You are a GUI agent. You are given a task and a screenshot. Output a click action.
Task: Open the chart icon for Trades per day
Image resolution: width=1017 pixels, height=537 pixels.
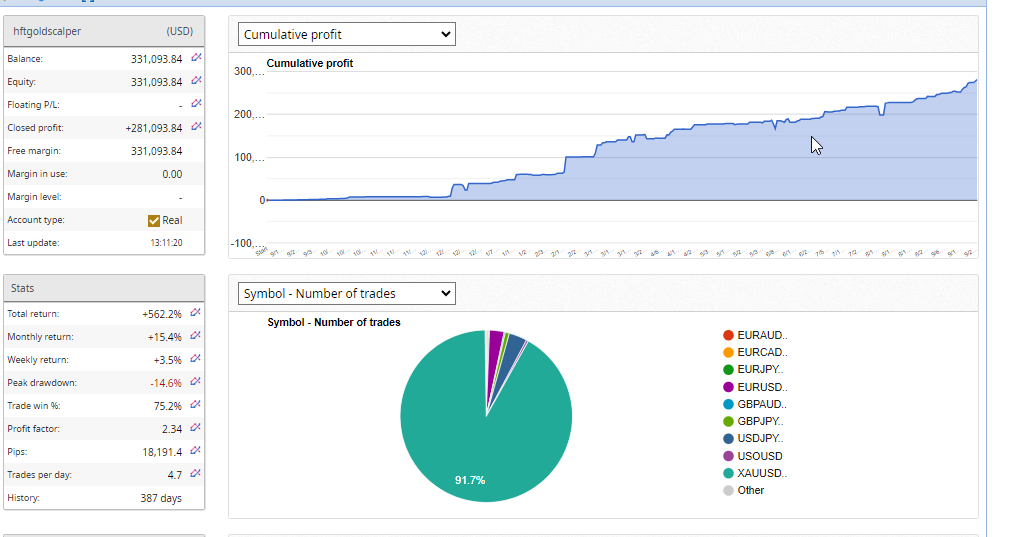197,474
